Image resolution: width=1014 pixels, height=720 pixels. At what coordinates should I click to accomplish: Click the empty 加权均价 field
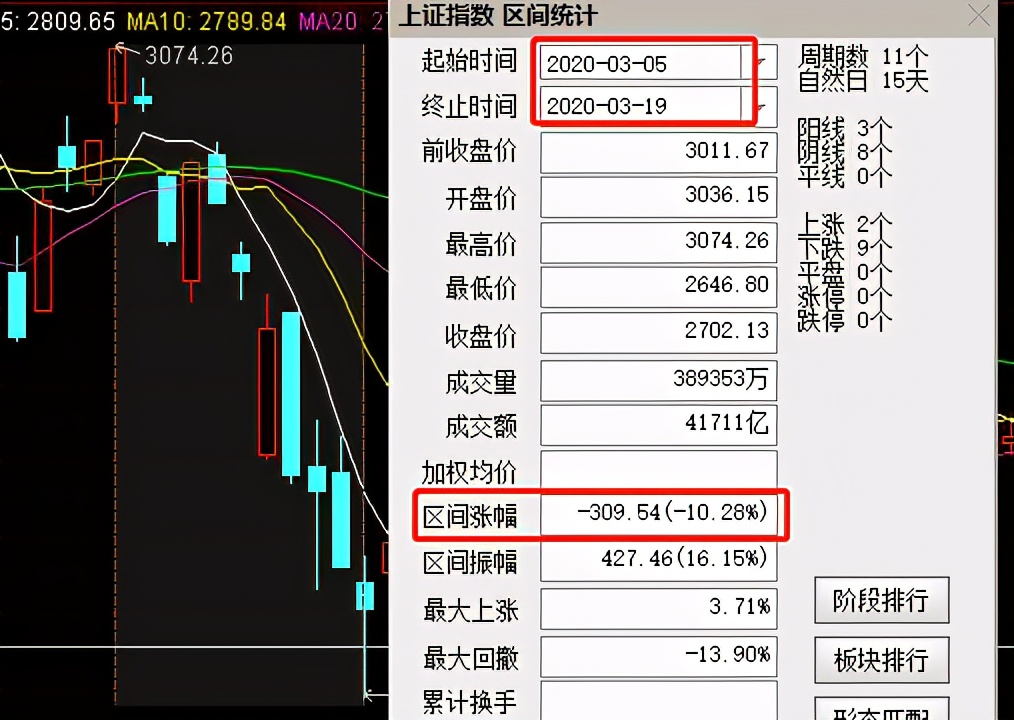click(657, 470)
